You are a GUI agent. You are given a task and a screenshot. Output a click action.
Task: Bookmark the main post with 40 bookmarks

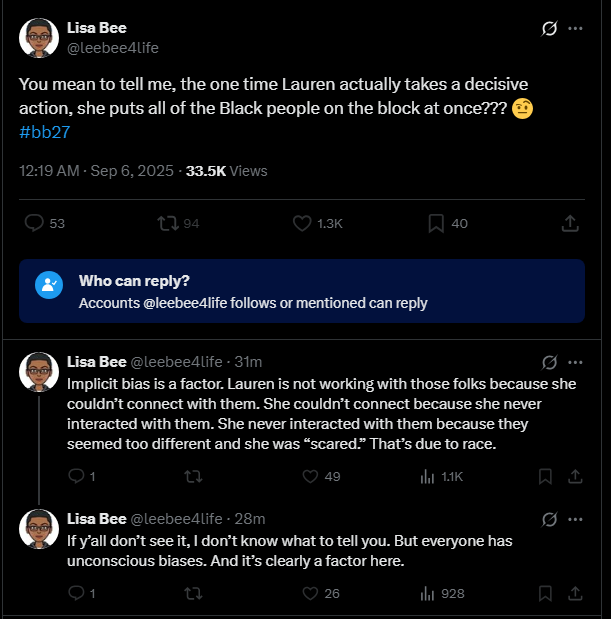tap(436, 223)
